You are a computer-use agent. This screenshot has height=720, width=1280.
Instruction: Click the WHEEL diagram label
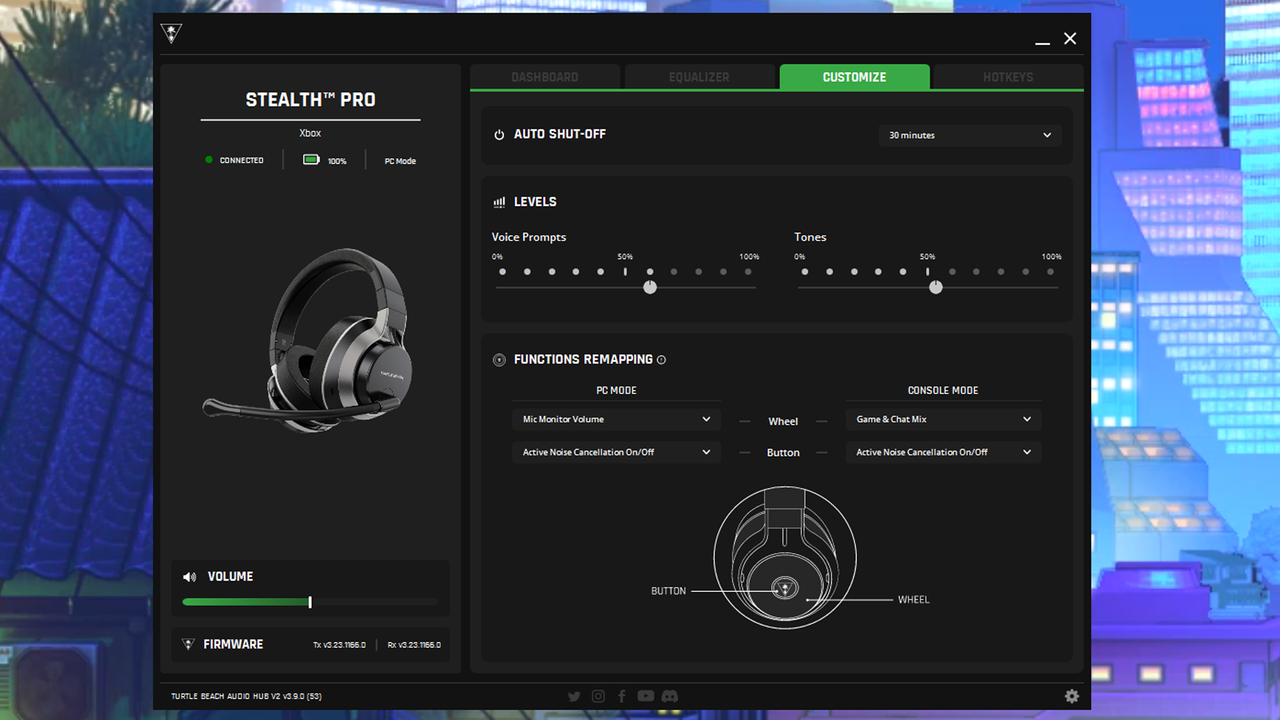(914, 600)
